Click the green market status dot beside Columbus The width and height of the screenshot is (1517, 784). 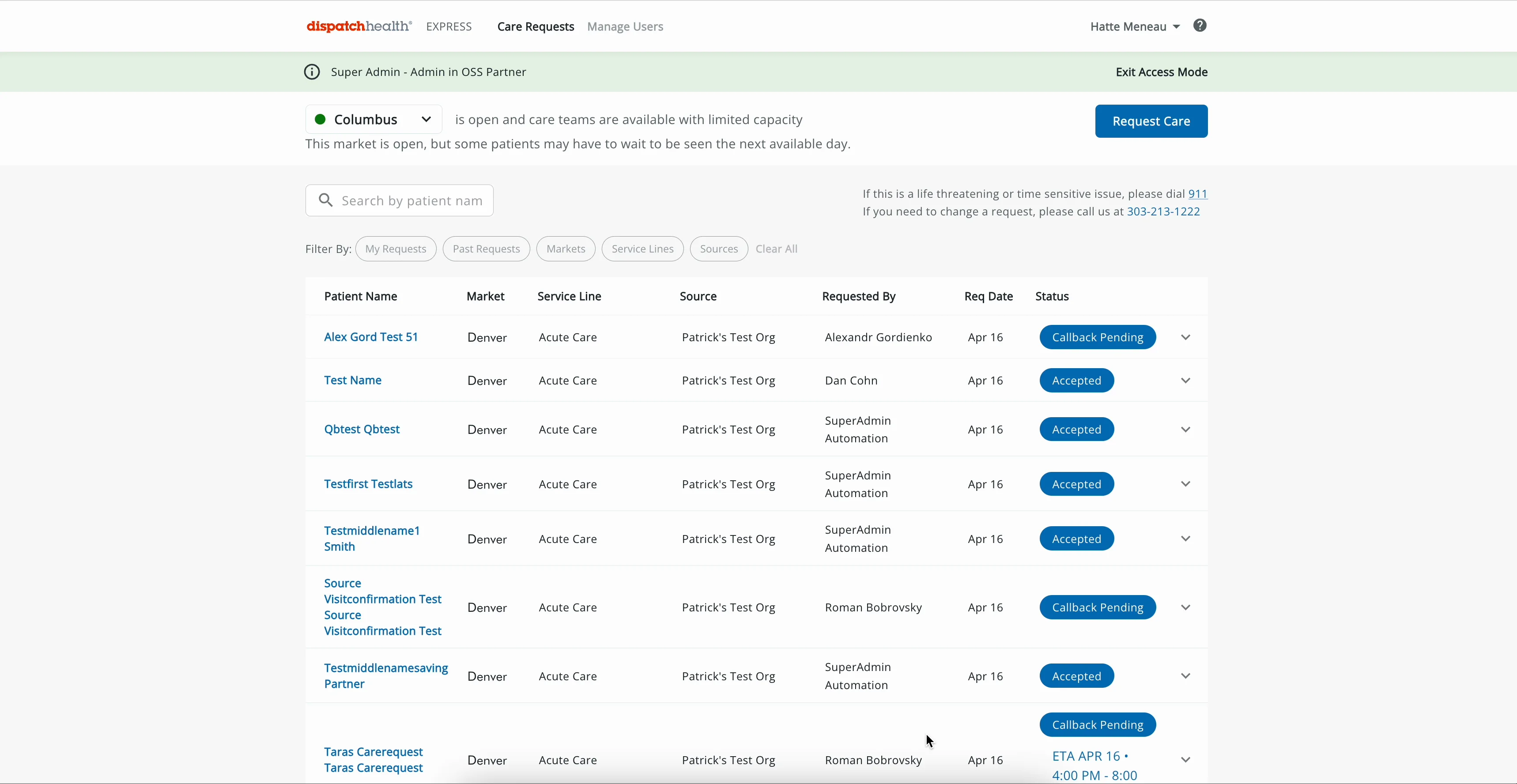pos(321,118)
